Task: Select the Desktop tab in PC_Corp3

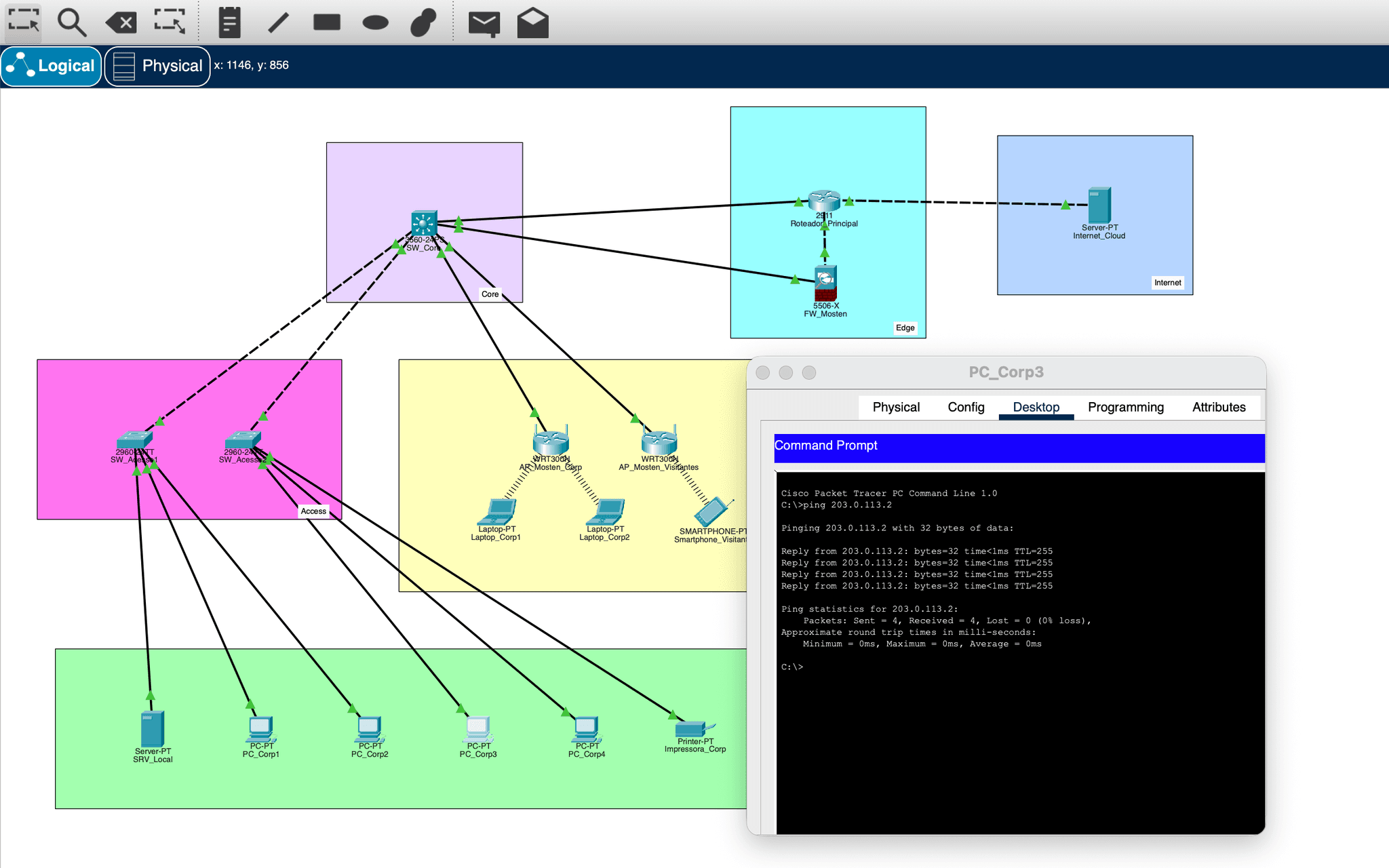Action: (1036, 407)
